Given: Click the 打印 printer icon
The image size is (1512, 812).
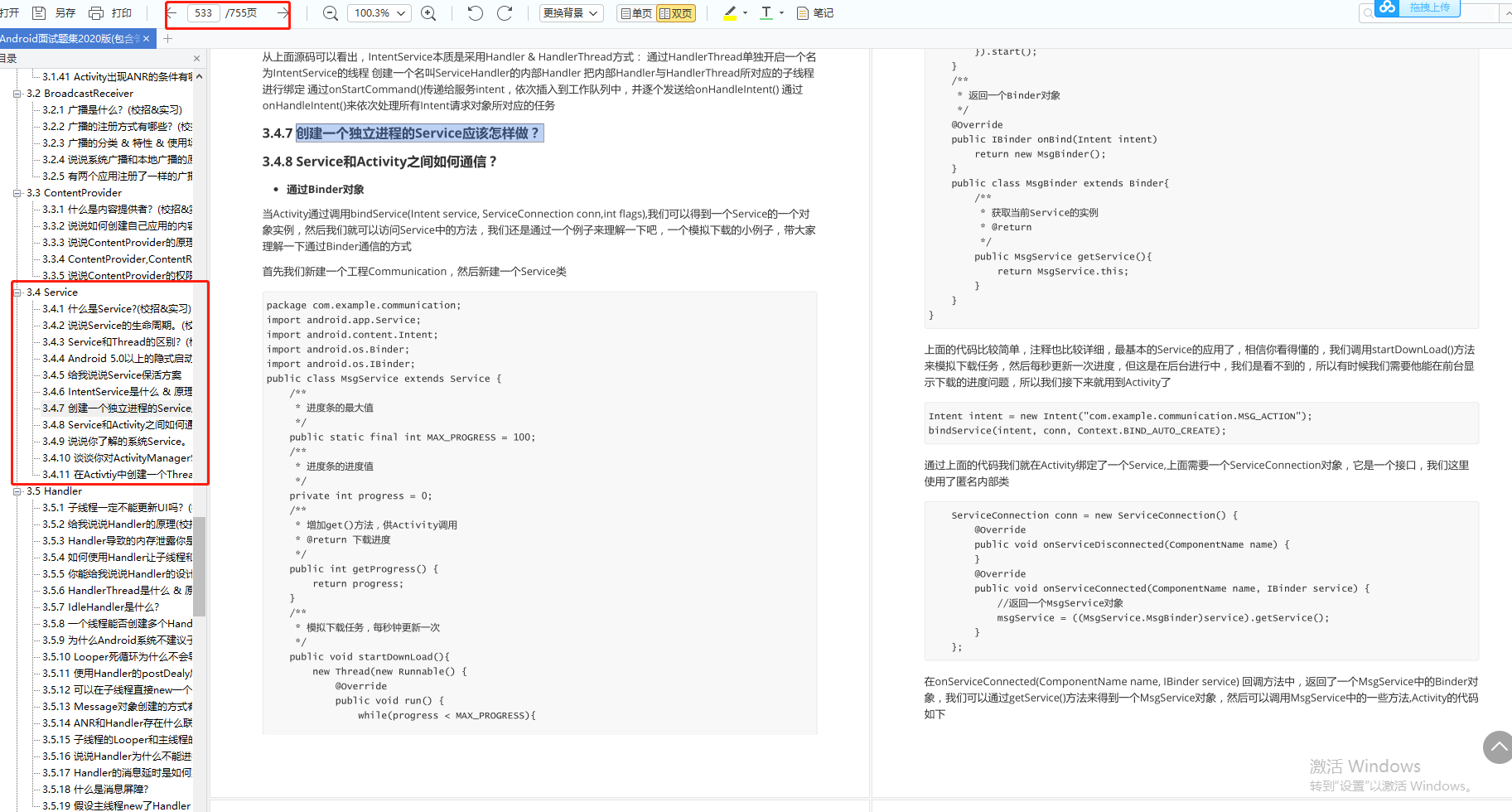Looking at the screenshot, I should point(96,12).
